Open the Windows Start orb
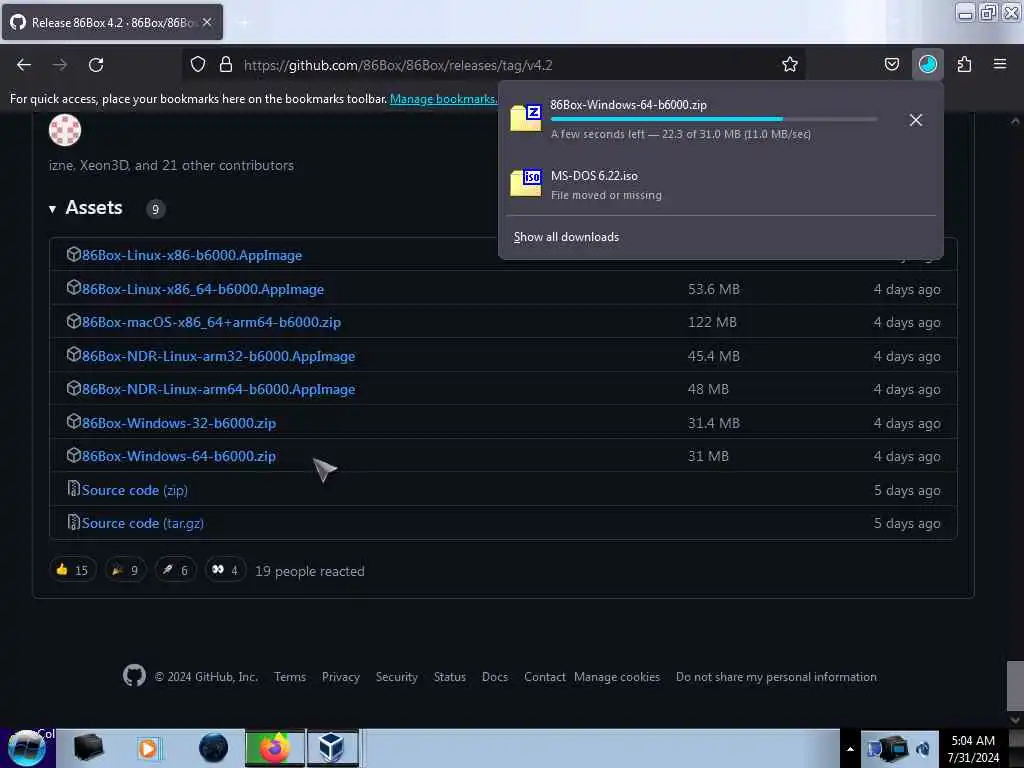This screenshot has height=768, width=1024. coord(27,748)
